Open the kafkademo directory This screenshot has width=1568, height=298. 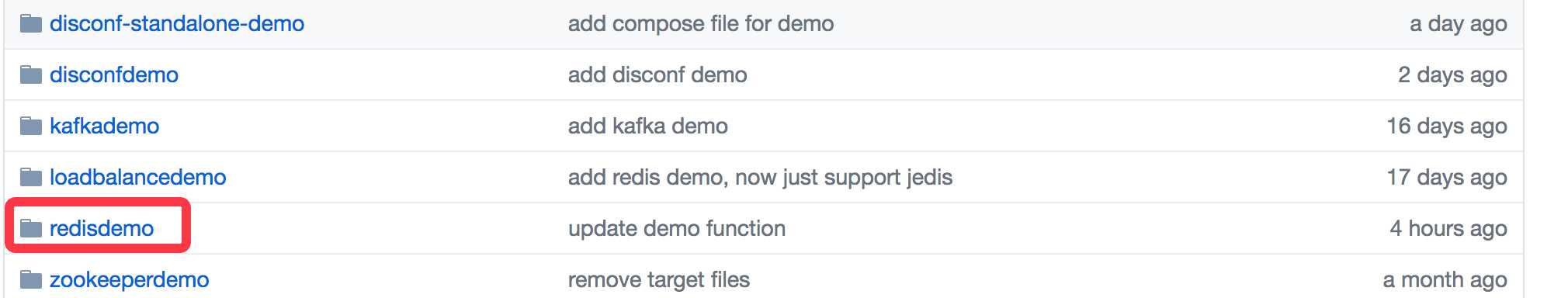click(x=104, y=126)
